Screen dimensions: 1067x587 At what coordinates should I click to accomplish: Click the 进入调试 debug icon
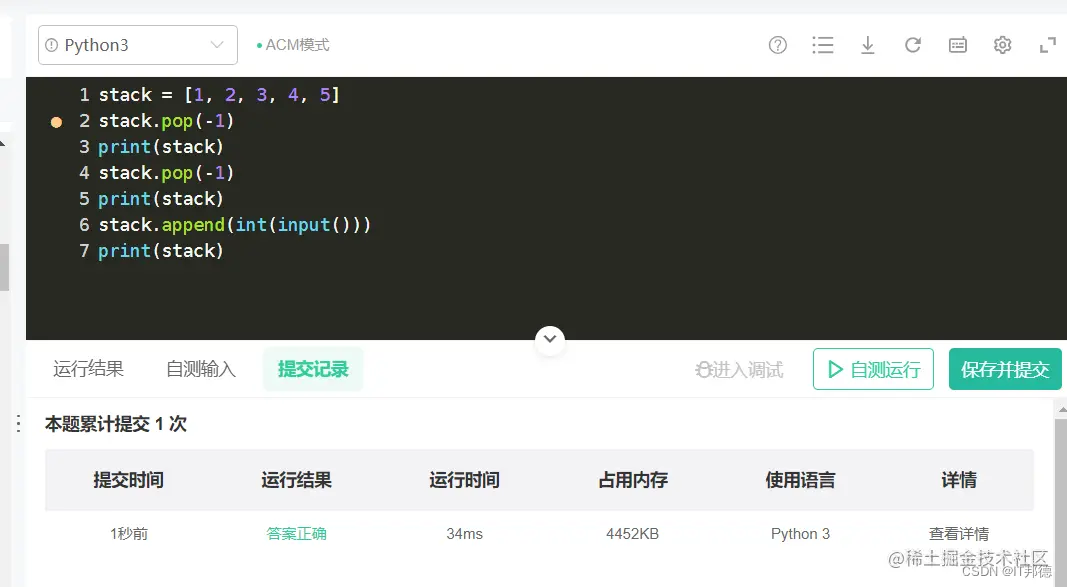coord(738,369)
